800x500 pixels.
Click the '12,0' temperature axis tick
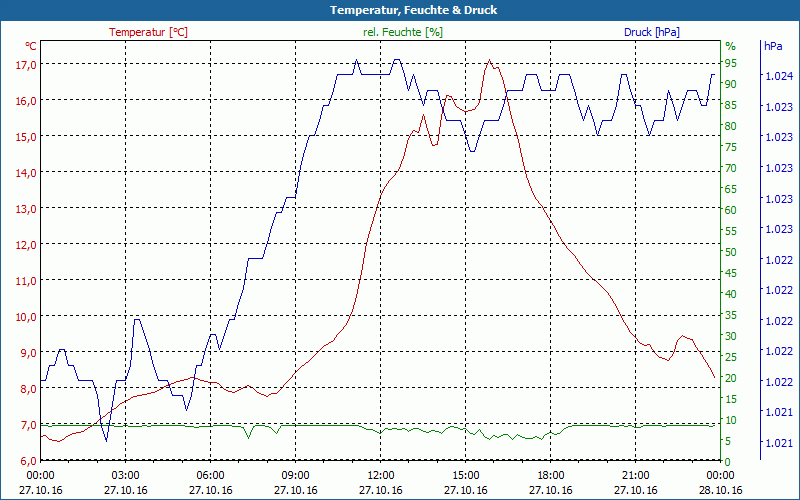coord(26,245)
